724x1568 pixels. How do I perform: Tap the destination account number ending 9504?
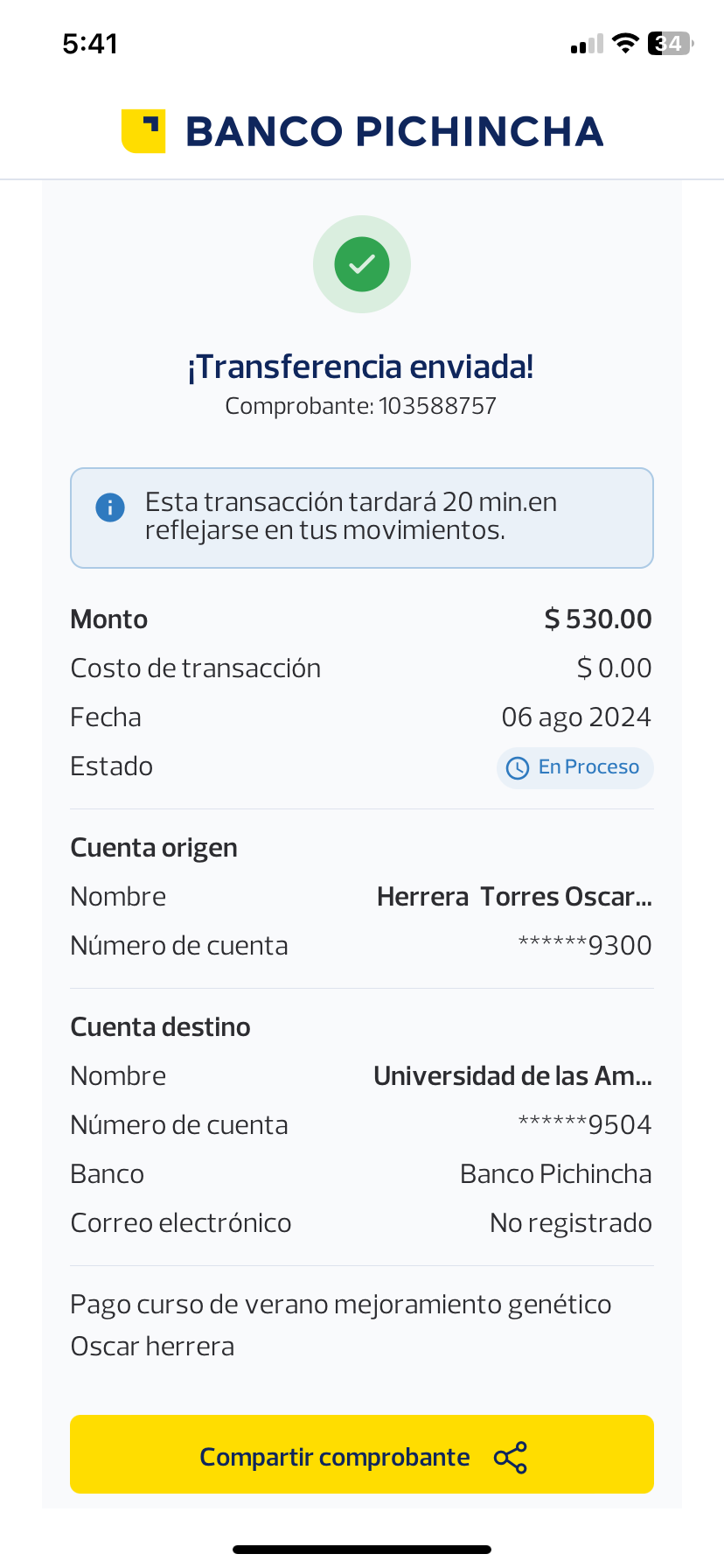click(x=585, y=1125)
